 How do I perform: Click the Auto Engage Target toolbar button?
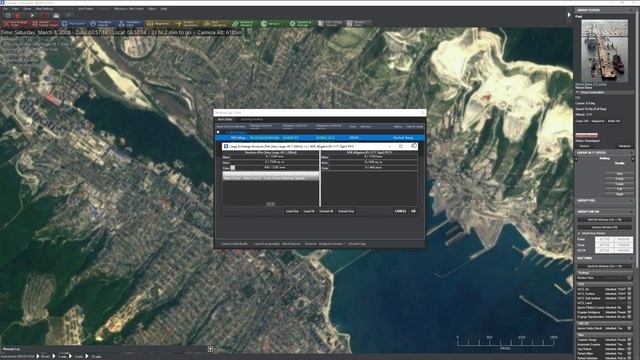(16, 24)
